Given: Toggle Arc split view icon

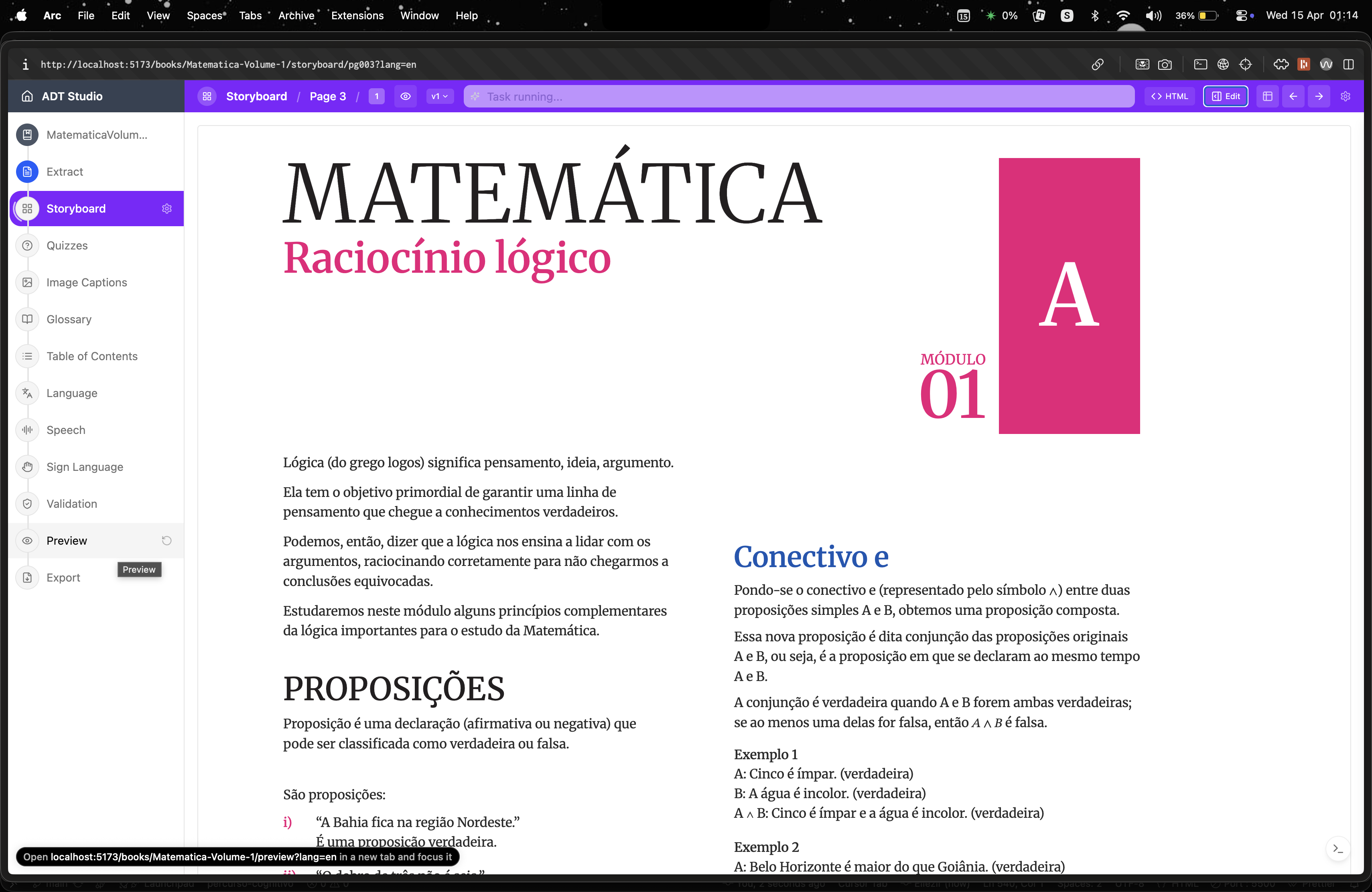Looking at the screenshot, I should 1348,65.
